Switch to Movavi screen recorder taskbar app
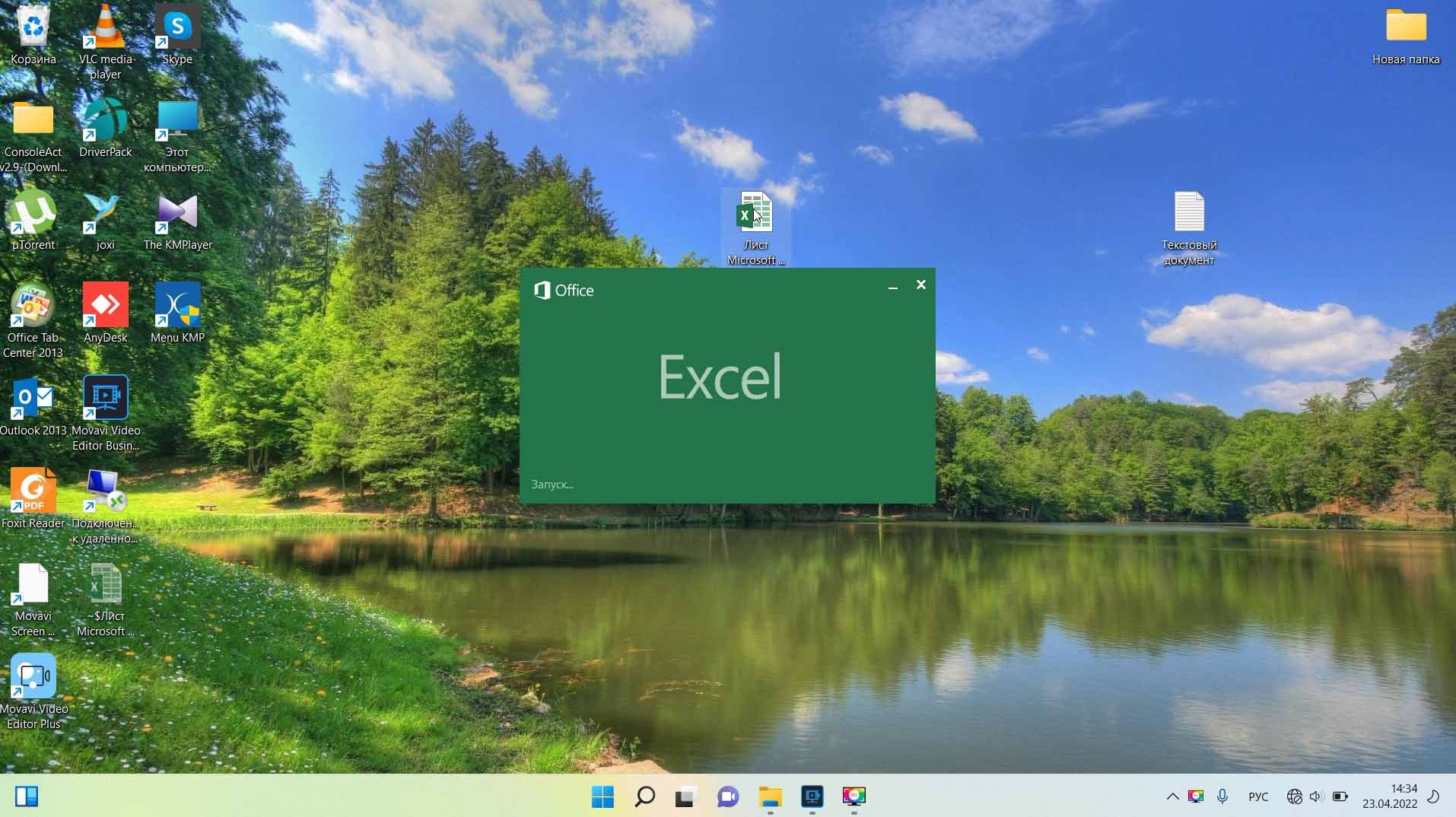This screenshot has width=1456, height=817. pos(812,796)
